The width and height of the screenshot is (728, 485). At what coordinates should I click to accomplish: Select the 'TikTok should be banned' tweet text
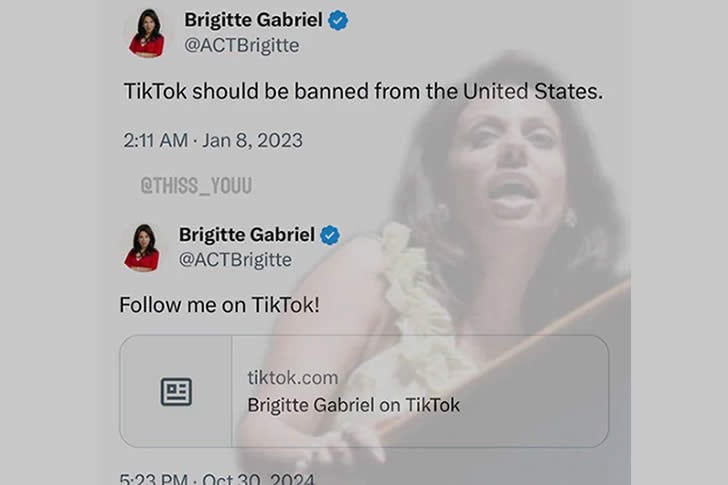(x=363, y=91)
